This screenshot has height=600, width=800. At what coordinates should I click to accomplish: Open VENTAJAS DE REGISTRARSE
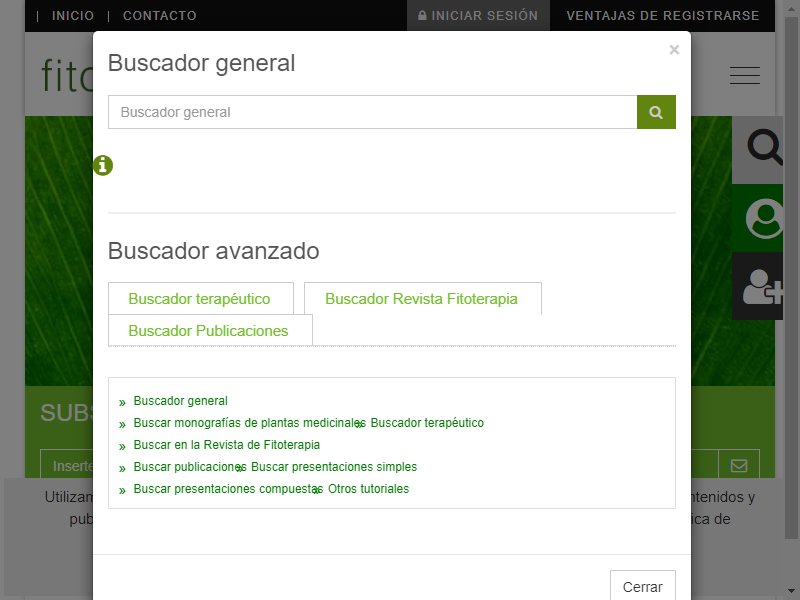point(663,16)
